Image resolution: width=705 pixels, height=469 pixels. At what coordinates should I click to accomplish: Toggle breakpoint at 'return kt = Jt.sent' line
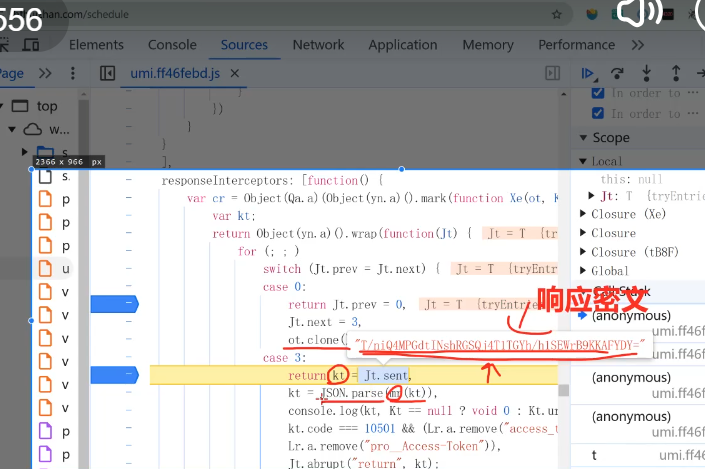point(115,375)
